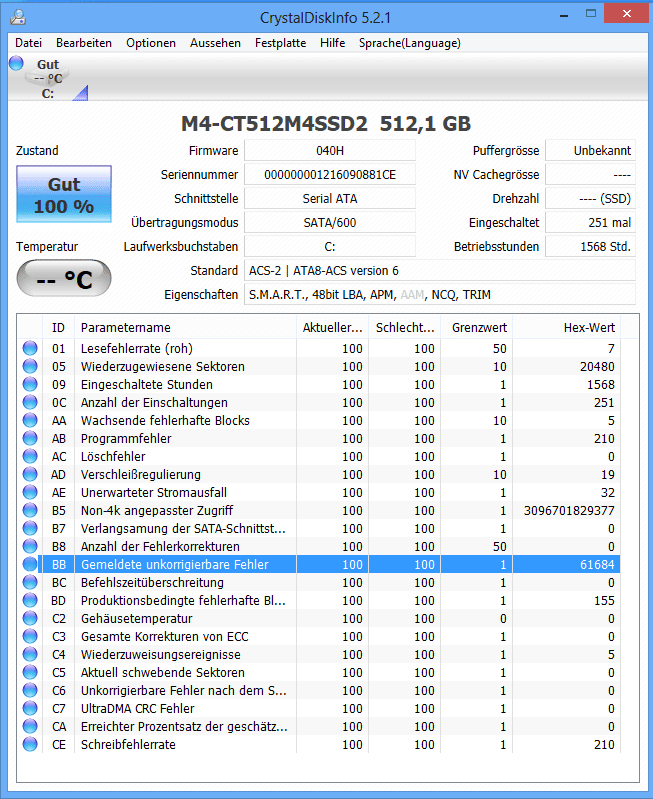Click the Parametername column header
Viewport: 653px width, 799px height.
pos(186,328)
